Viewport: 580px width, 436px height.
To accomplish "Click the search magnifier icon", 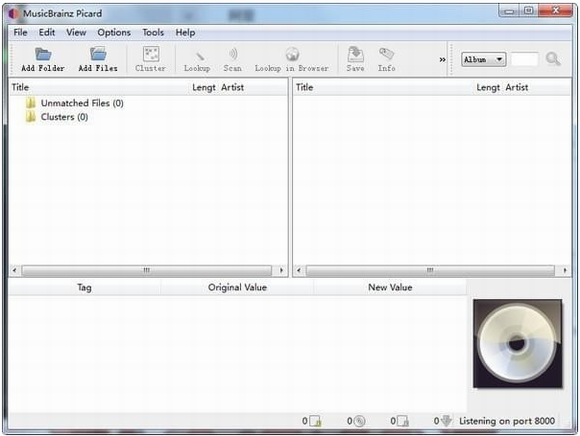I will click(x=553, y=59).
